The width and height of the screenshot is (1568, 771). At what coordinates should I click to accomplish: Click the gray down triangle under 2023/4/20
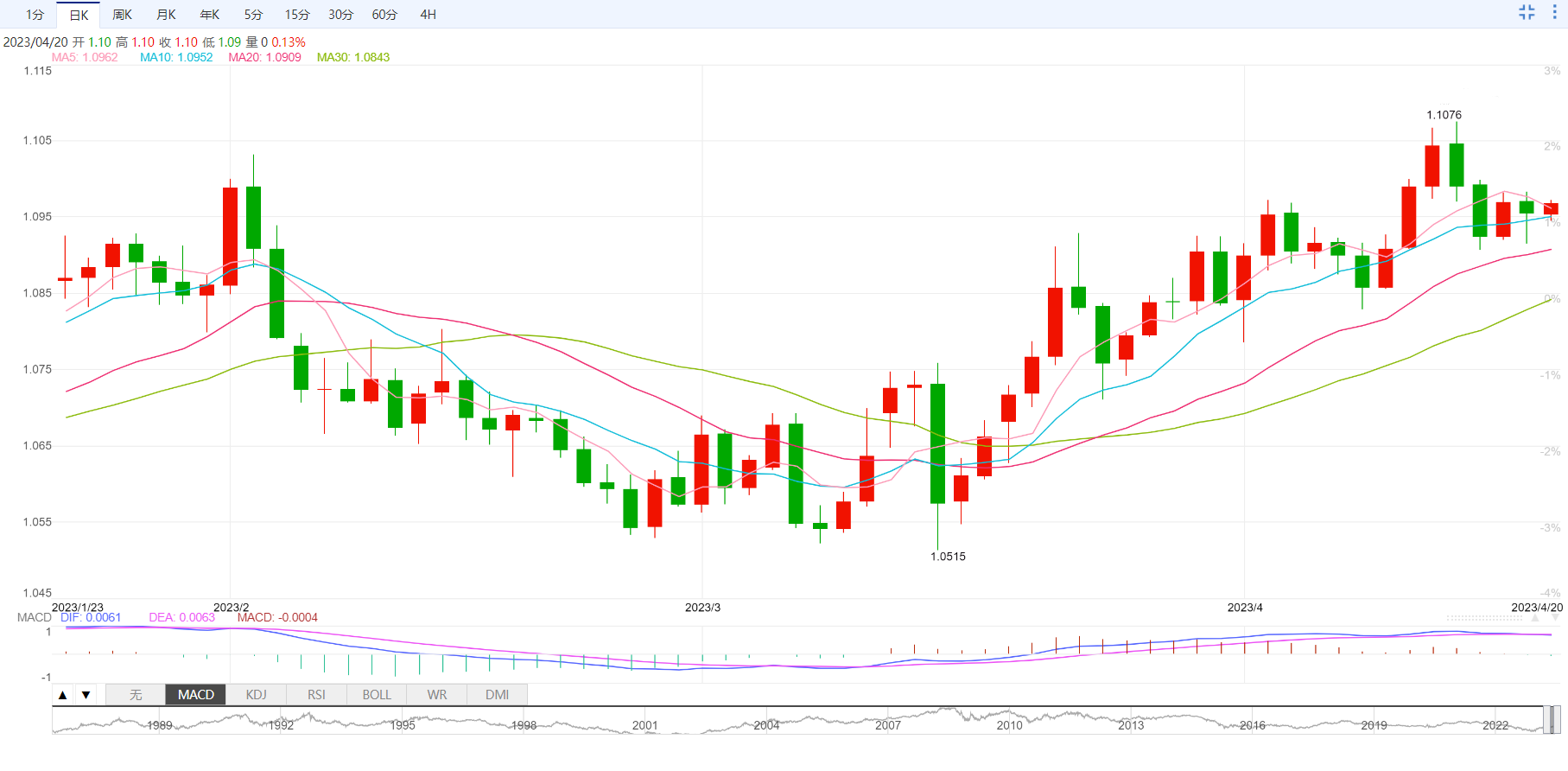tap(1554, 619)
